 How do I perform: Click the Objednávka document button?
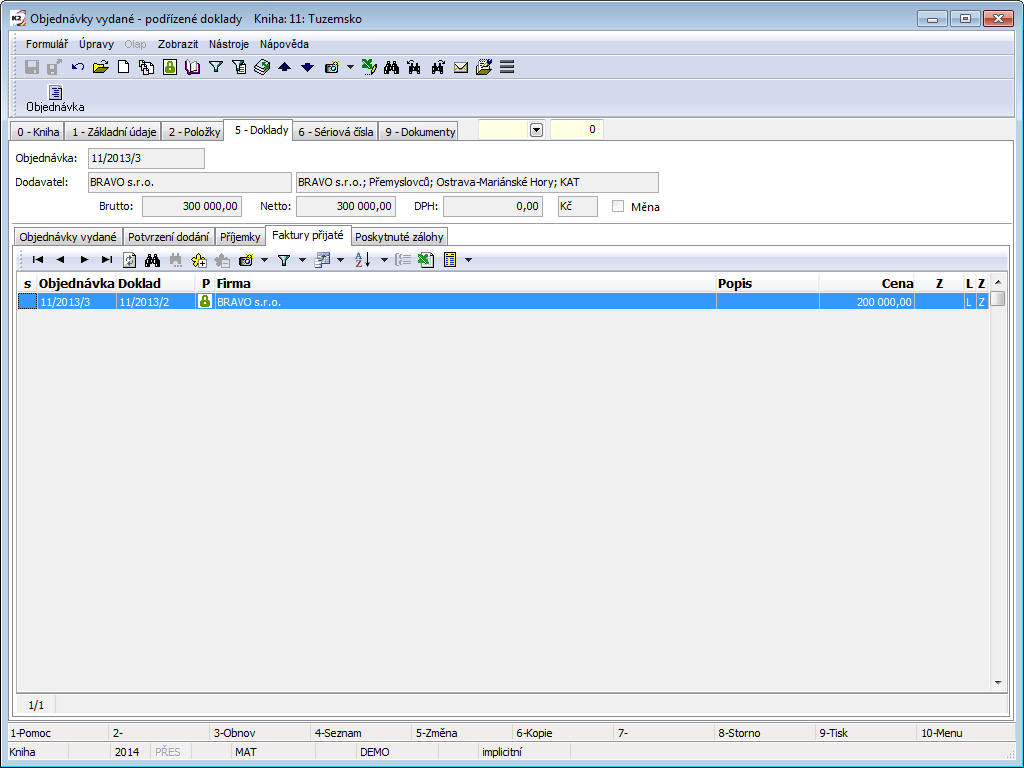pos(55,99)
